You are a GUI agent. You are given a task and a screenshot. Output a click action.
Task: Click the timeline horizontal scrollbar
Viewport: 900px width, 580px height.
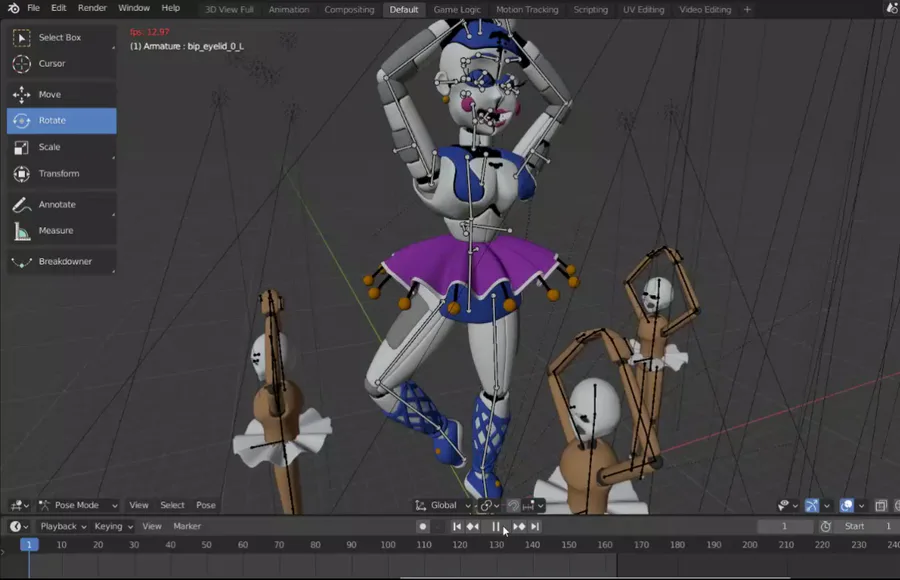point(595,577)
